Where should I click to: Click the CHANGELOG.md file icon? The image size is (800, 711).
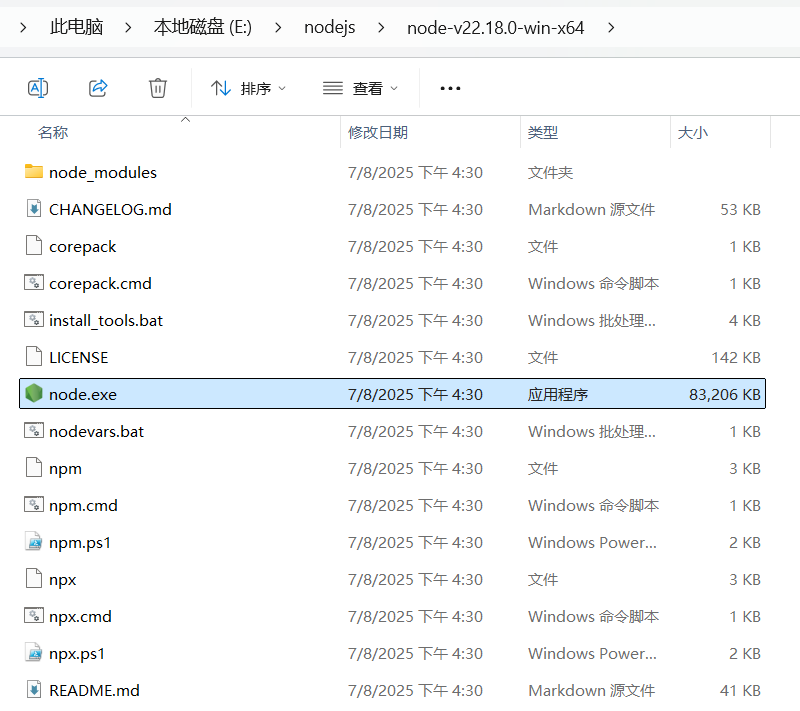pyautogui.click(x=34, y=209)
